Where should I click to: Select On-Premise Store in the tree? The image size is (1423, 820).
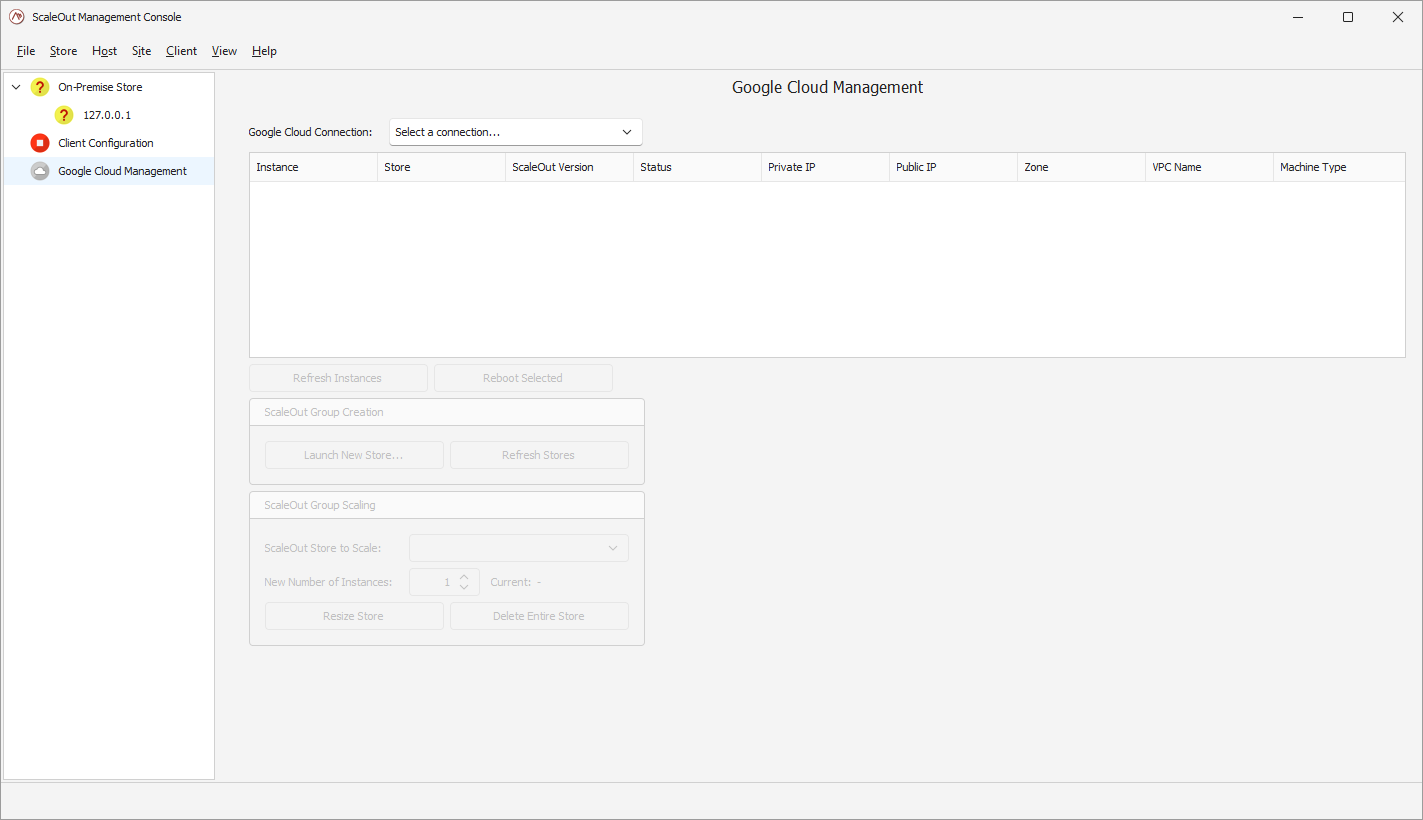tap(100, 87)
